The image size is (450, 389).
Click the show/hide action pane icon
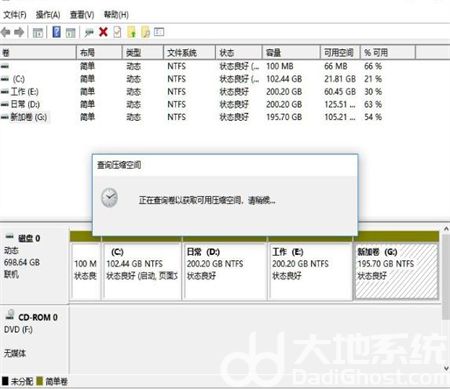click(x=70, y=33)
